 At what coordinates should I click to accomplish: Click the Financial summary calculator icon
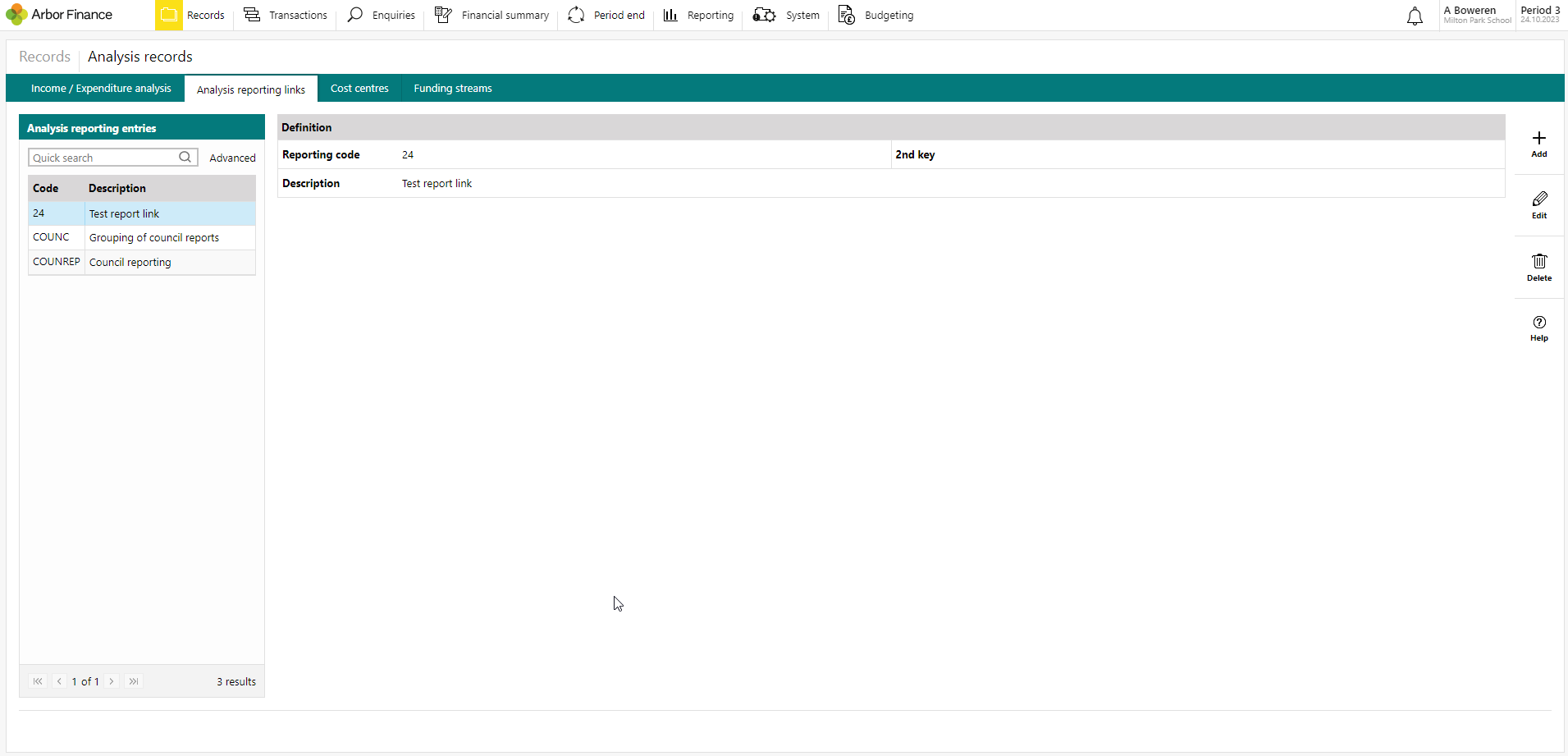[443, 15]
